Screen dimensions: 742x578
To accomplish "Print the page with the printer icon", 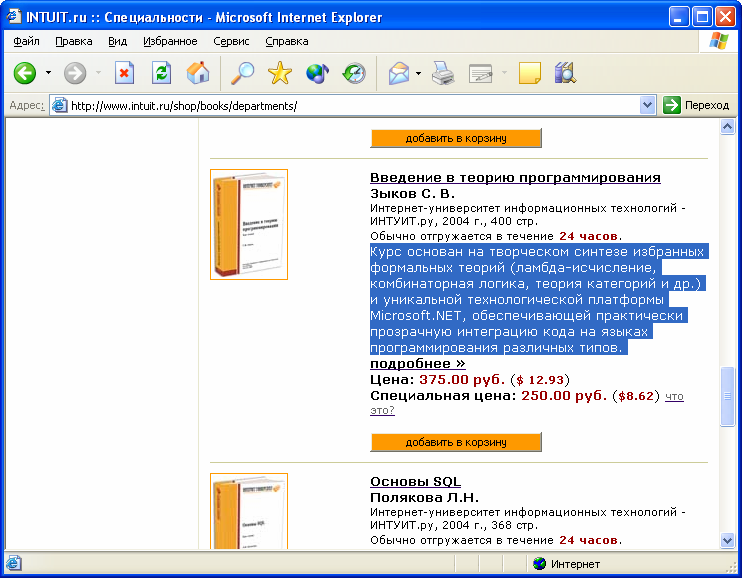I will pos(443,73).
